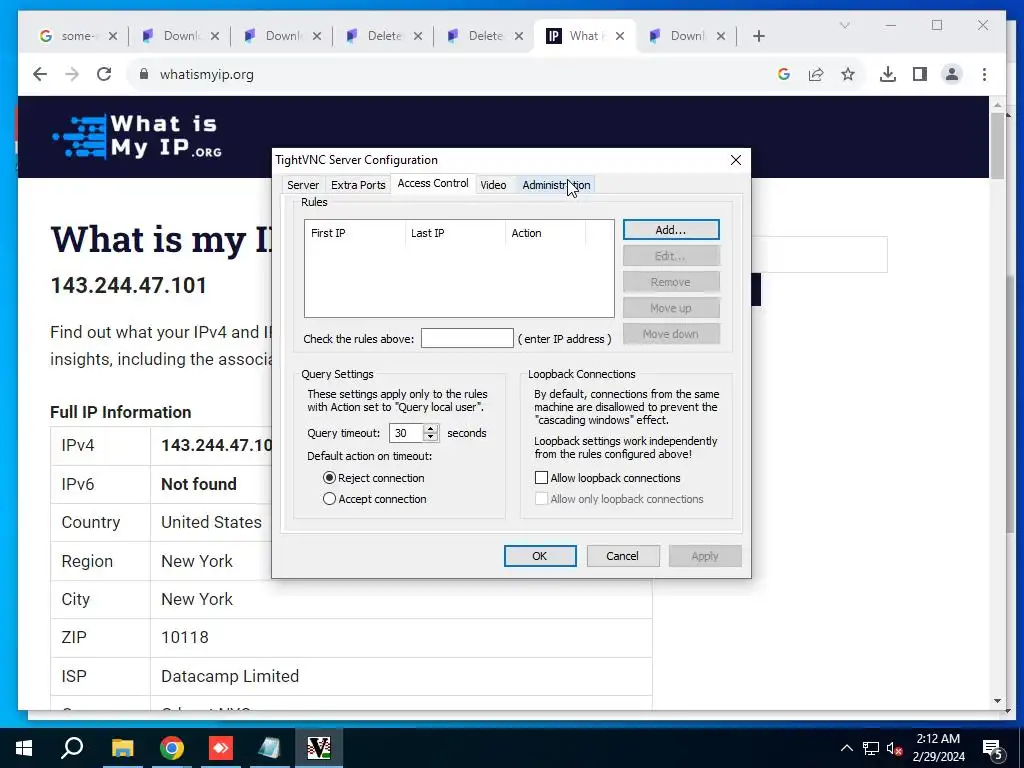Switch to the Extra Ports tab
Image resolution: width=1024 pixels, height=768 pixels.
358,185
